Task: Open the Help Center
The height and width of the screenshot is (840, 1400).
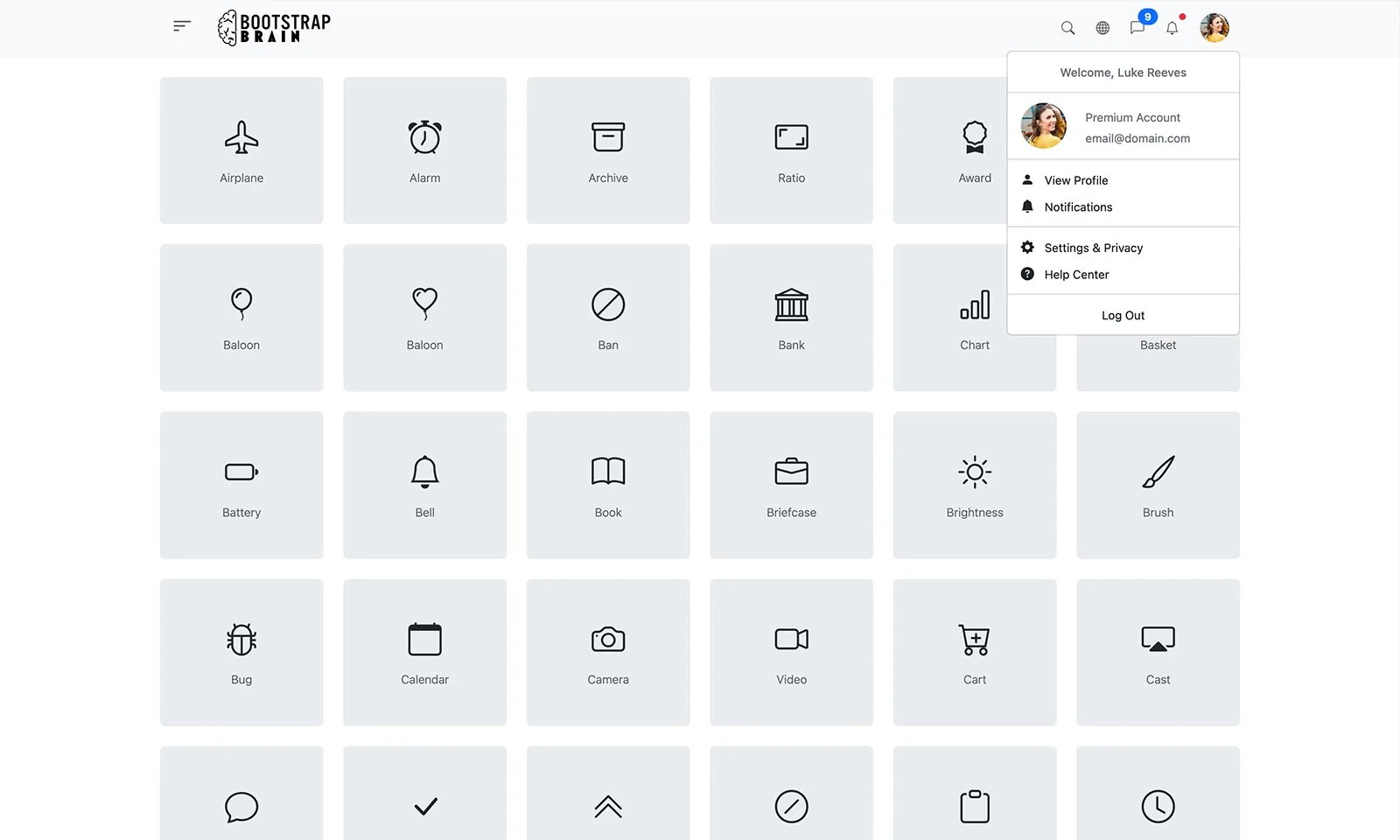Action: click(x=1076, y=274)
